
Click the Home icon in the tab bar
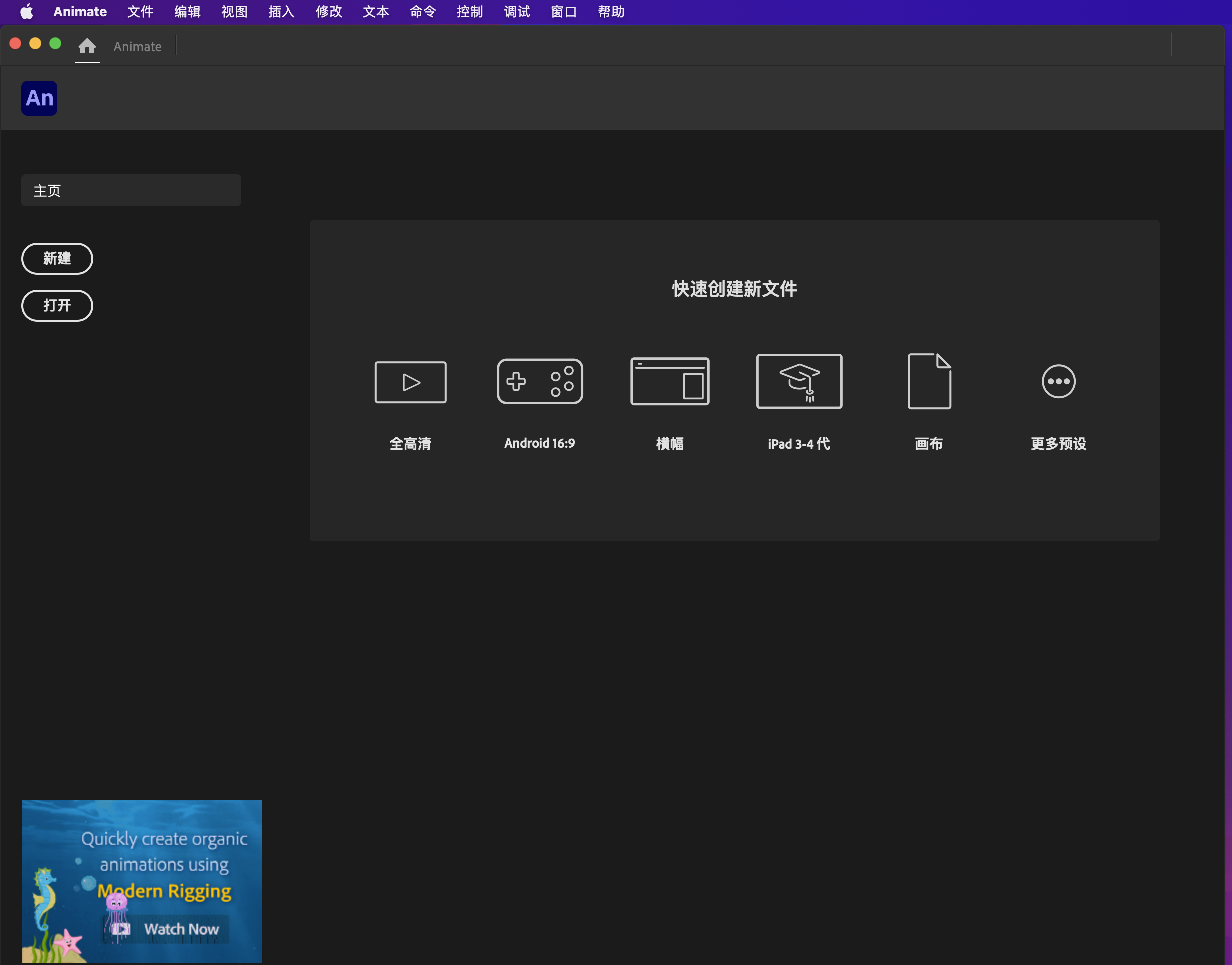(88, 46)
